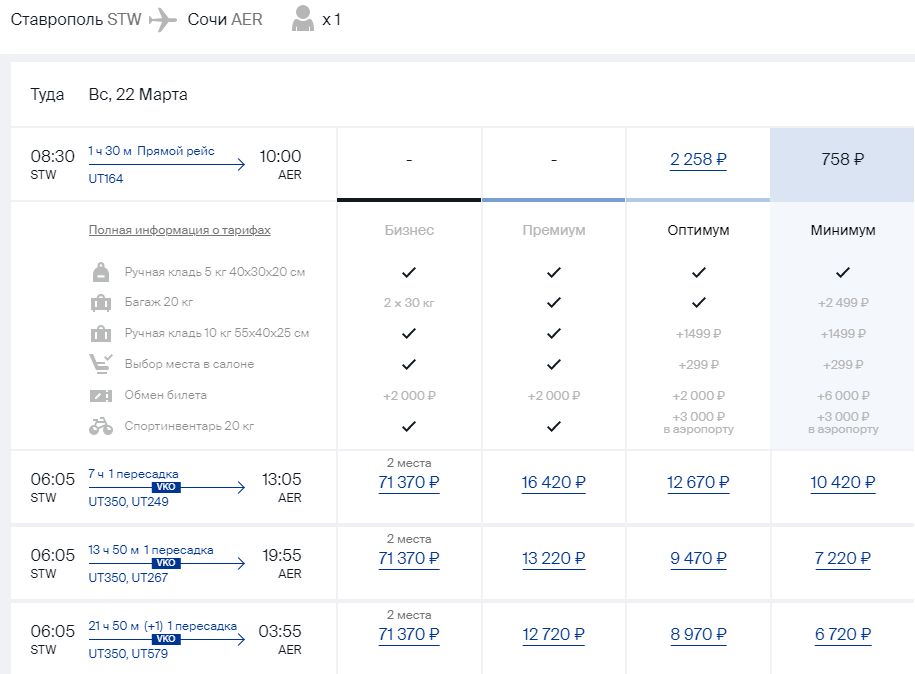Click the passenger silhouette icon
Image resolution: width=915 pixels, height=674 pixels.
coord(302,19)
